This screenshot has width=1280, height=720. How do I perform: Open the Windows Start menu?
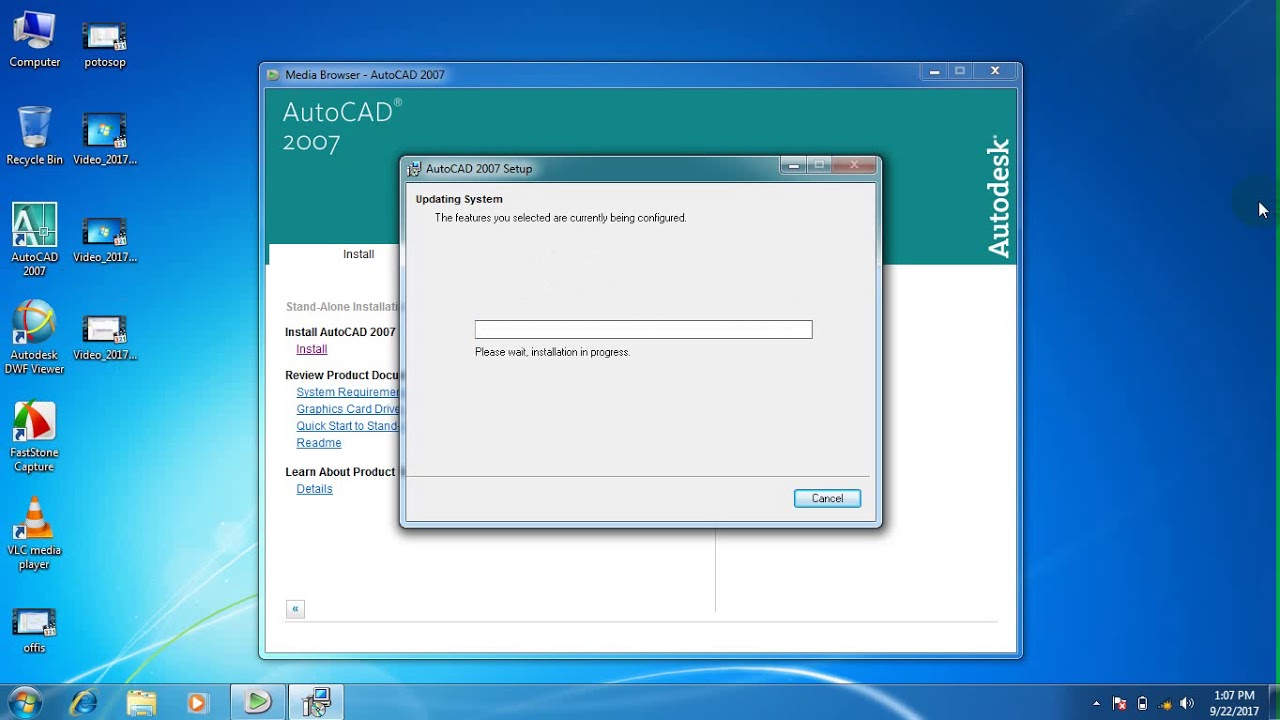[25, 702]
